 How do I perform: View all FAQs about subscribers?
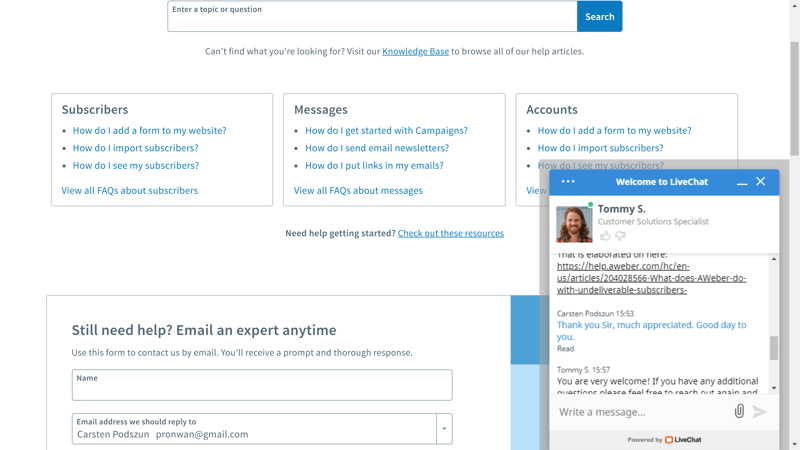(x=130, y=190)
